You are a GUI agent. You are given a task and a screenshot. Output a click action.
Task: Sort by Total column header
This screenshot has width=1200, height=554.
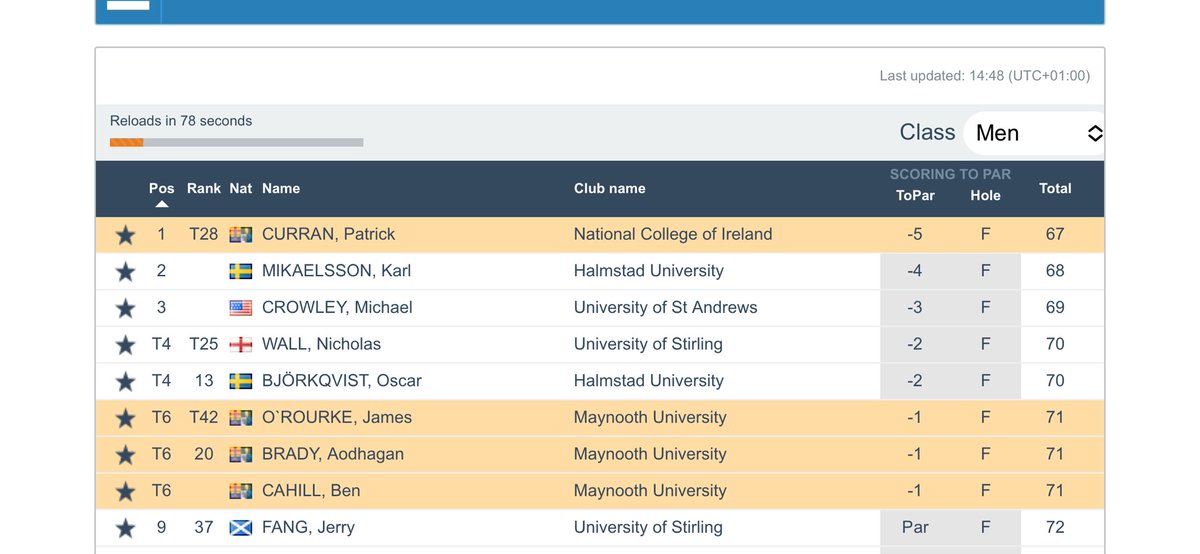coord(1055,188)
